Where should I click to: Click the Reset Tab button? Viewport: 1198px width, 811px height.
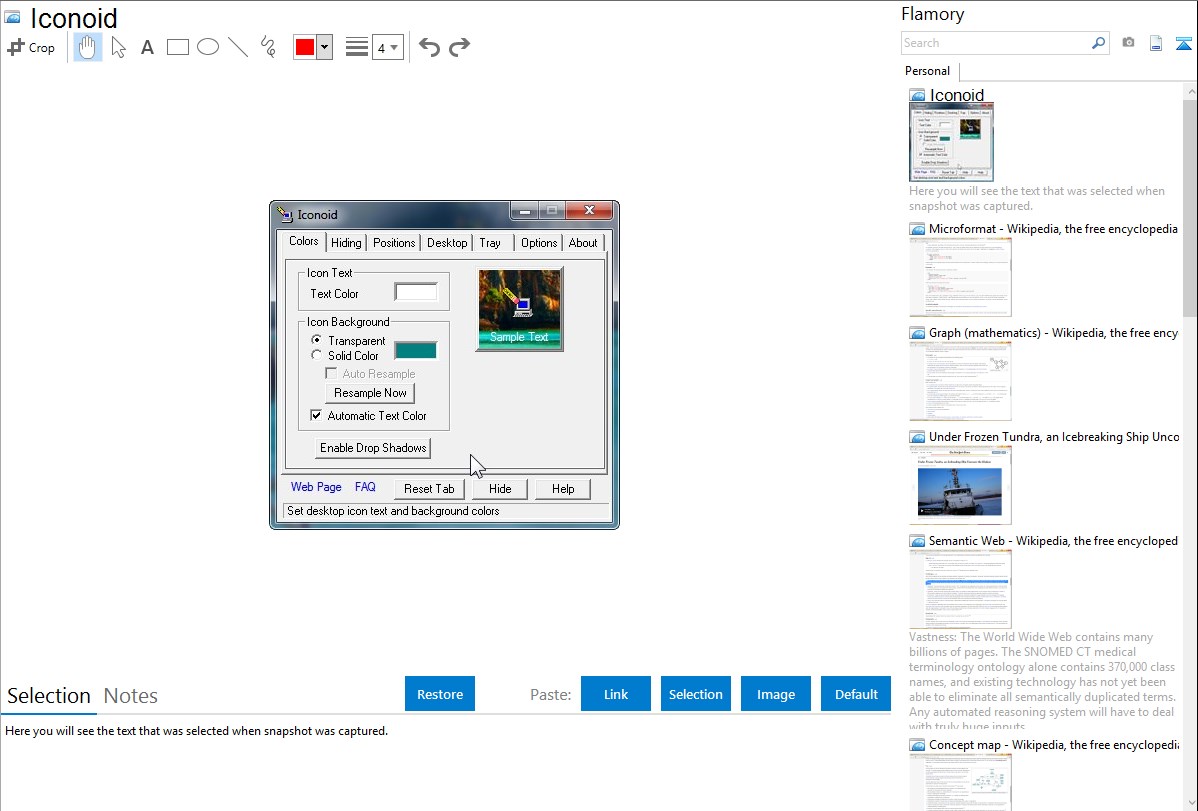coord(429,488)
